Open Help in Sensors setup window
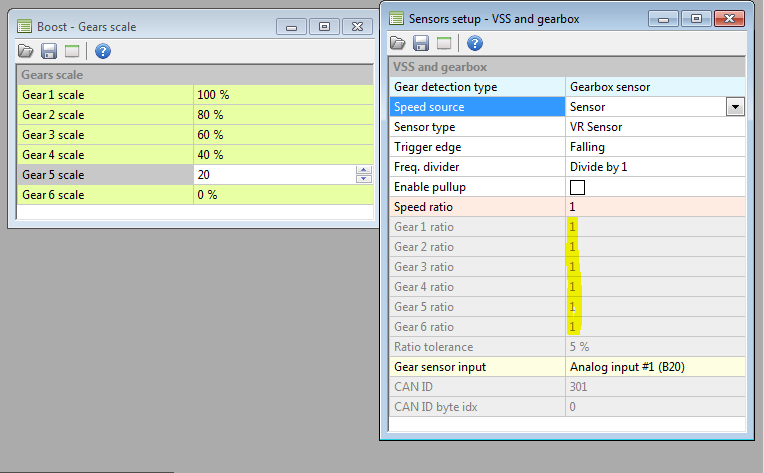Screen dimensions: 764x473 coord(475,43)
